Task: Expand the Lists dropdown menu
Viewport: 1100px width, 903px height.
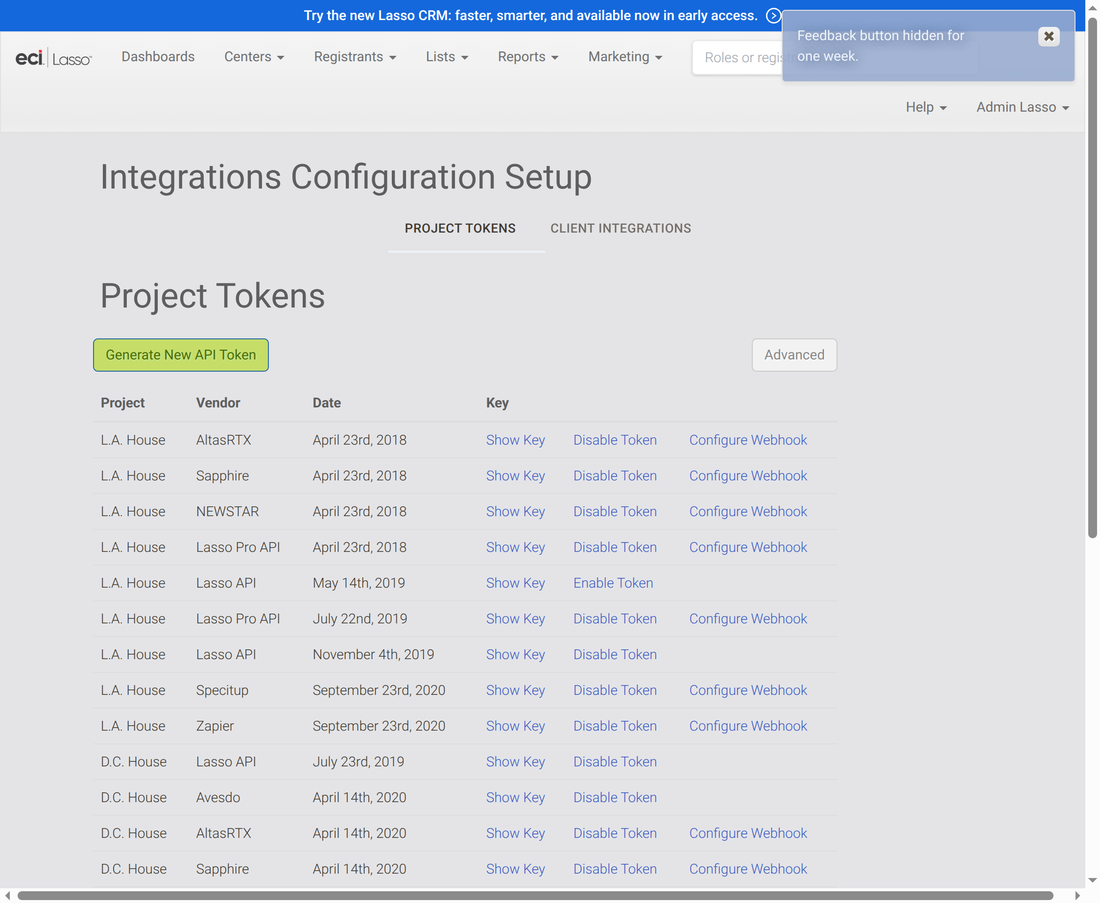Action: (447, 57)
